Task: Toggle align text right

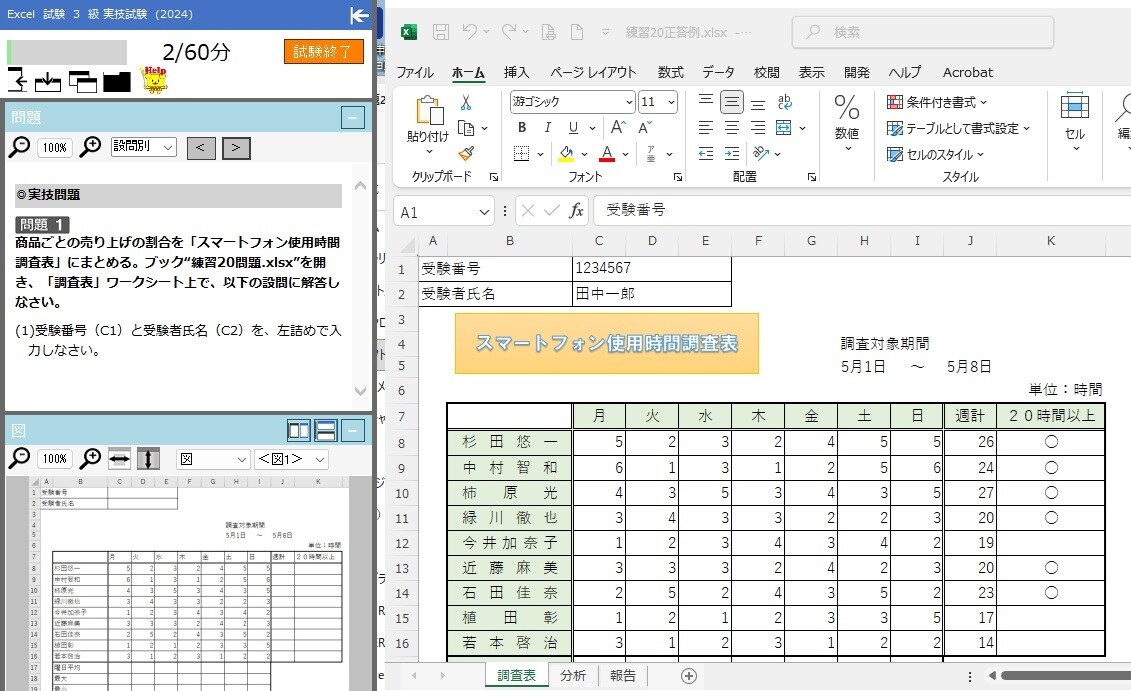Action: coord(757,128)
